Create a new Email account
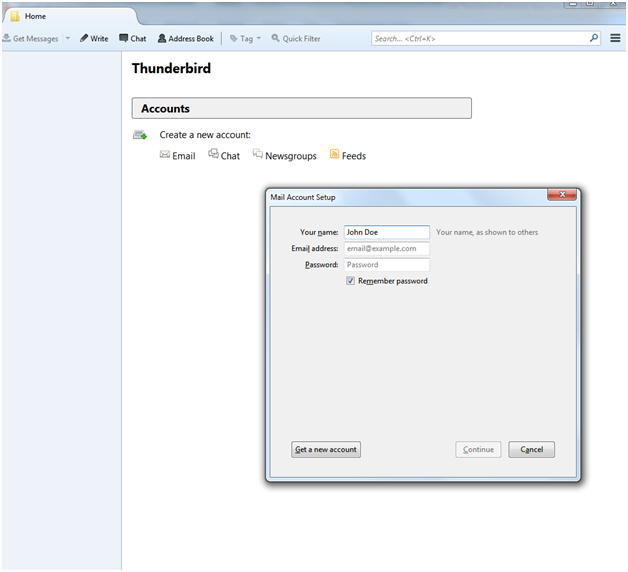This screenshot has width=628, height=572. coord(177,156)
